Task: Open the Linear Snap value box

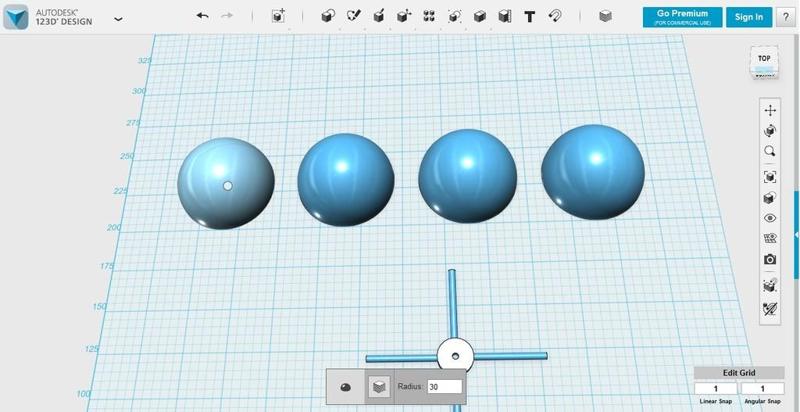Action: [x=715, y=389]
